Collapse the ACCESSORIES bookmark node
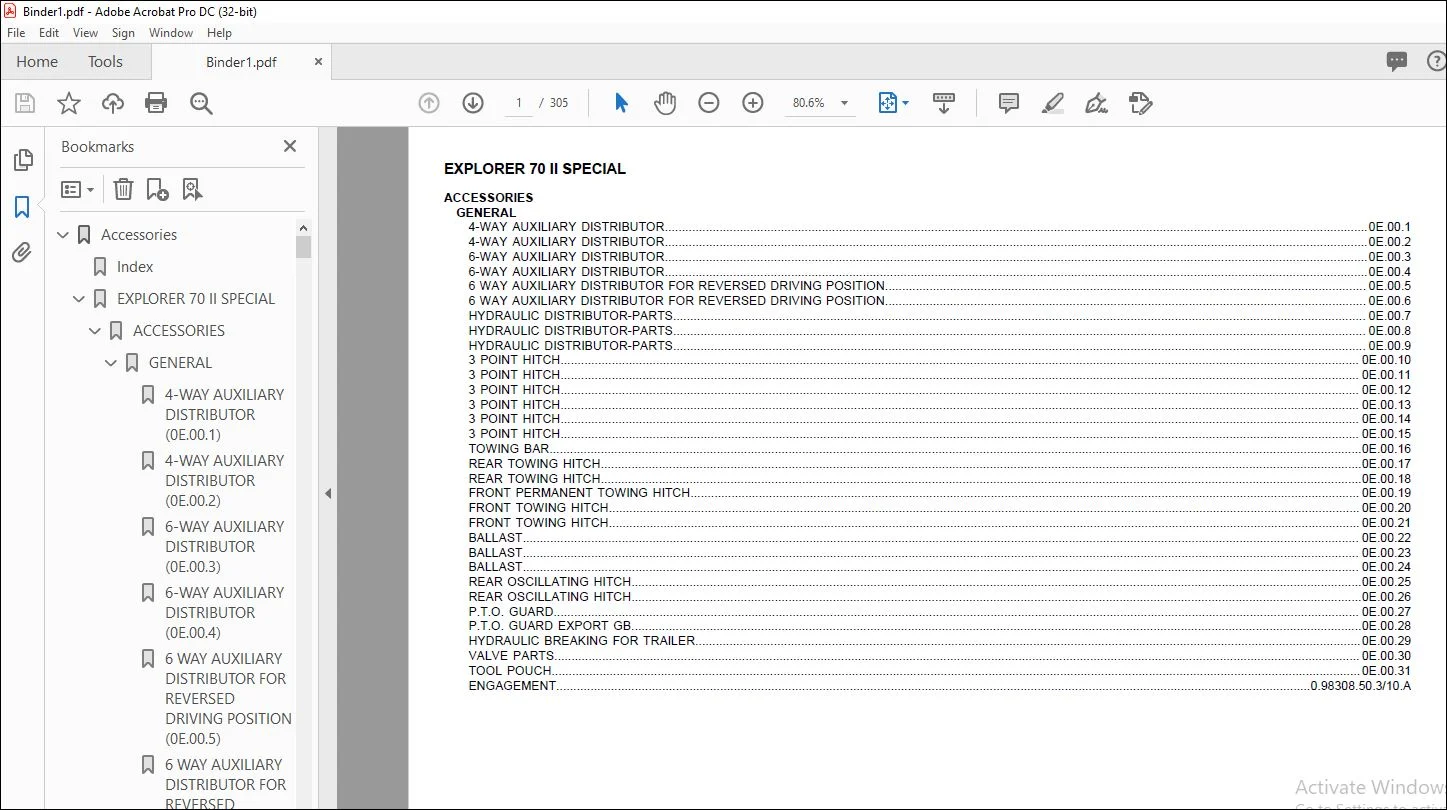The height and width of the screenshot is (810, 1447). click(96, 331)
